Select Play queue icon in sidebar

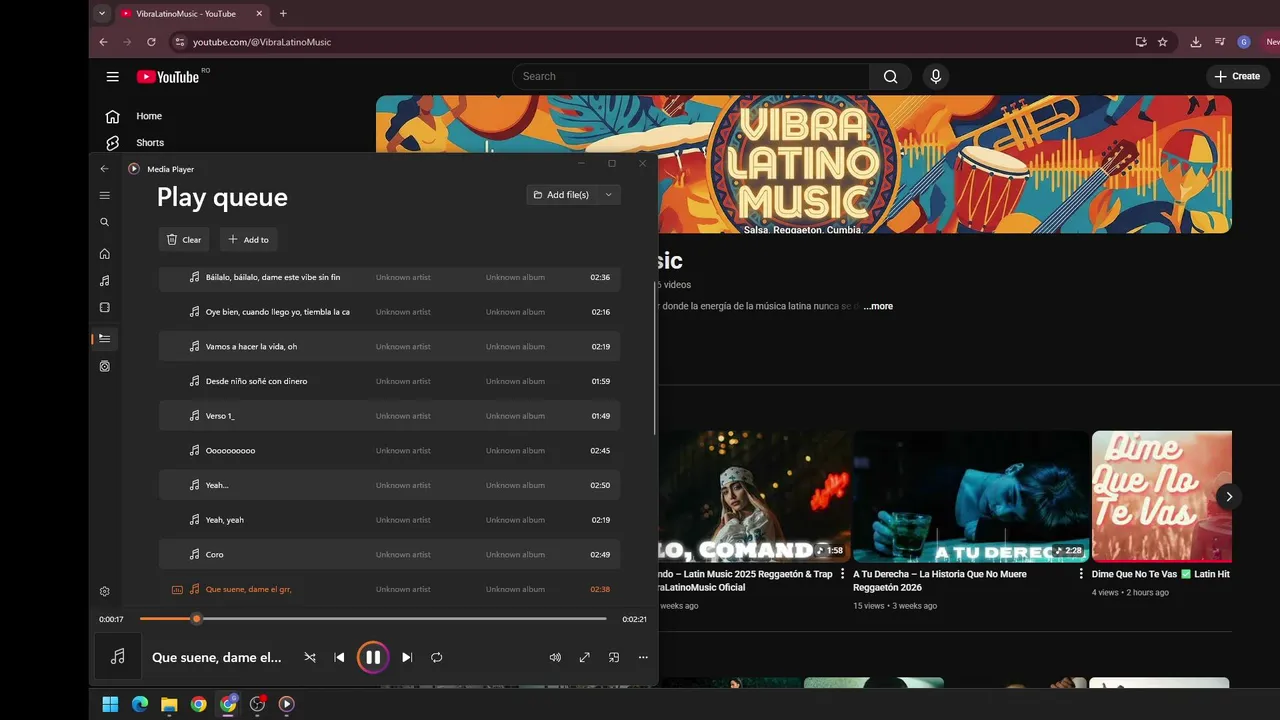click(104, 339)
